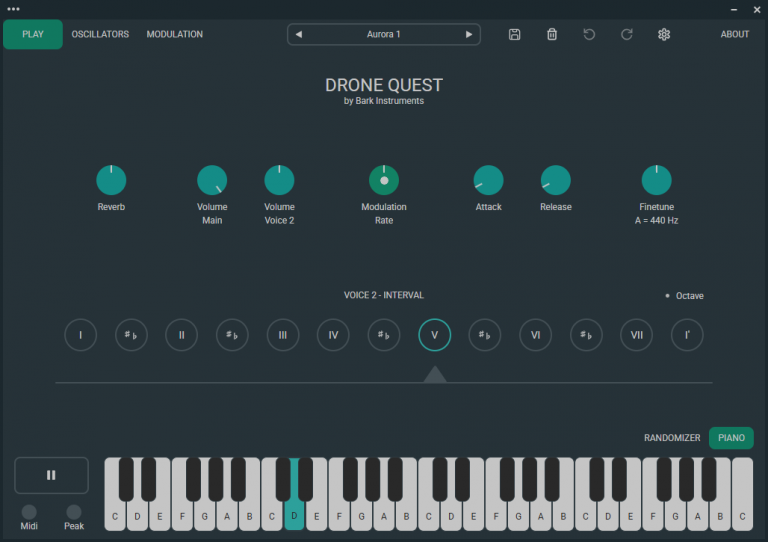Switch to the Modulation tab
Viewport: 768px width, 542px height.
pyautogui.click(x=175, y=34)
